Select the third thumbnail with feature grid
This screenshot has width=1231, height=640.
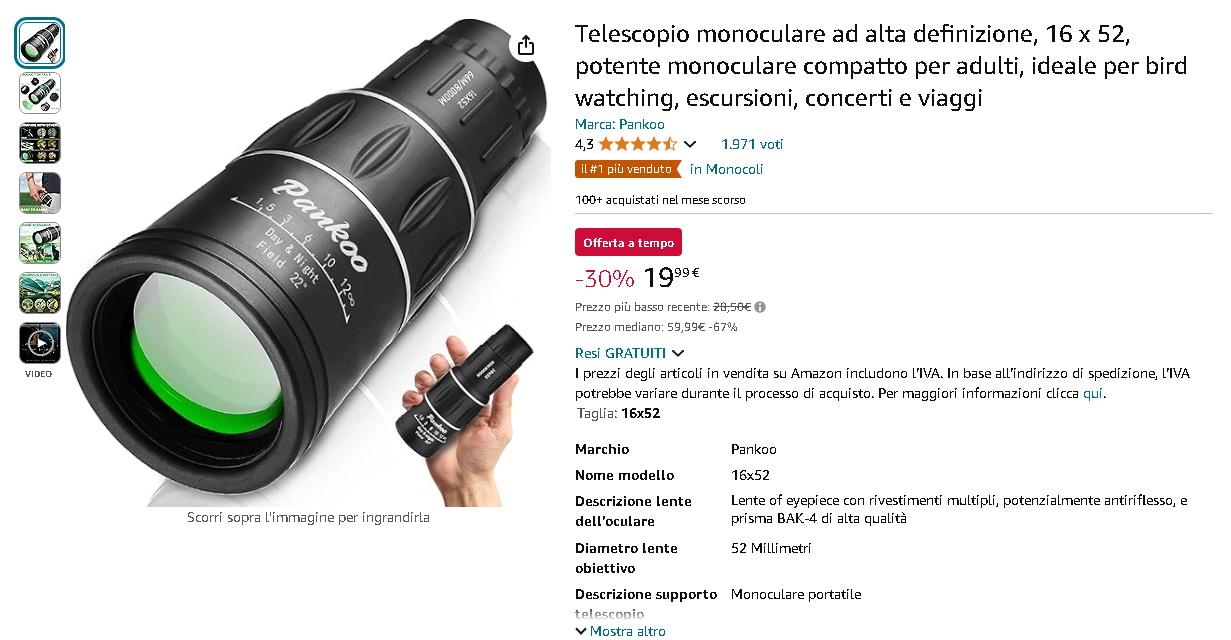(x=40, y=143)
